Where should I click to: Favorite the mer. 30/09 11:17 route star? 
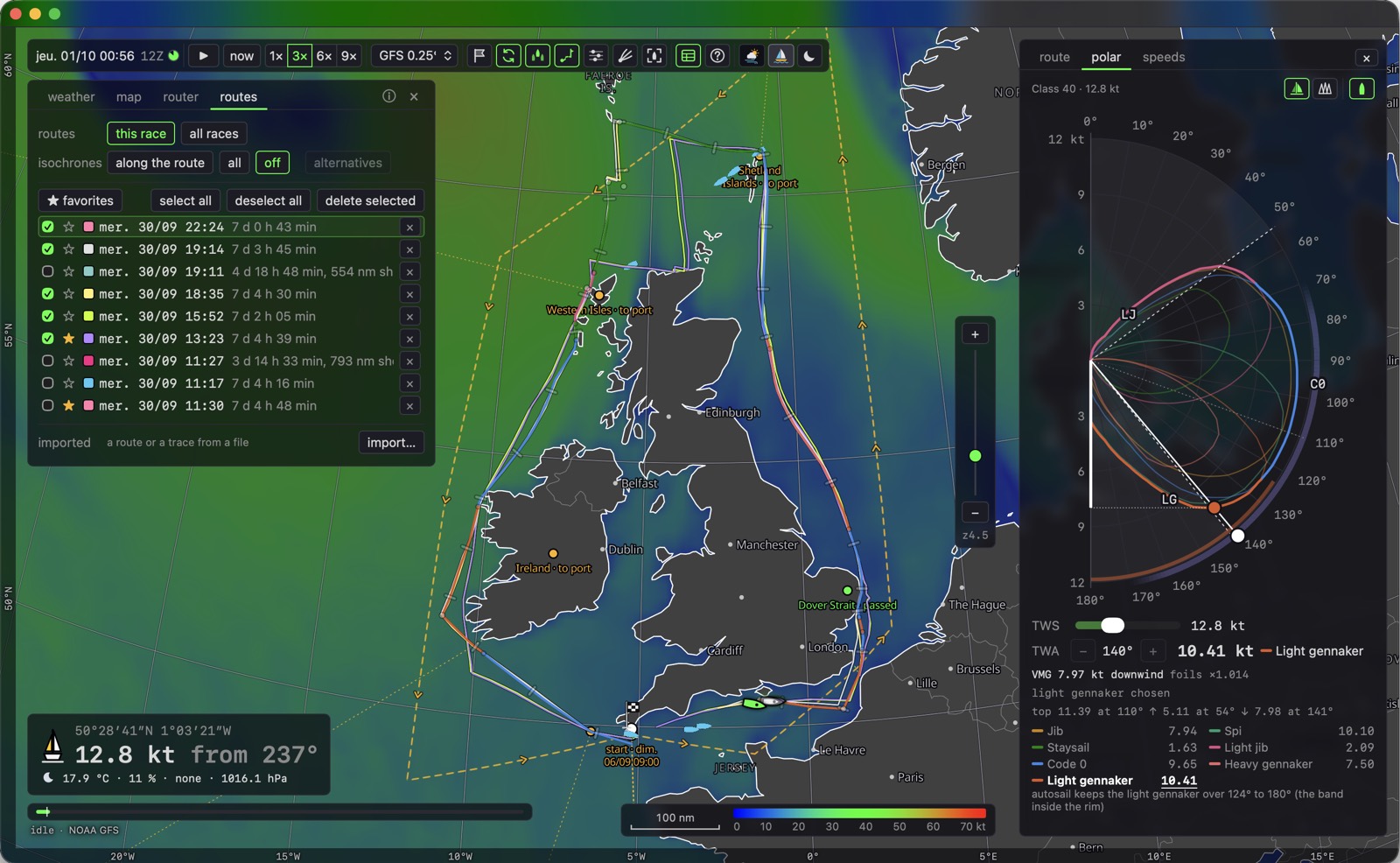pyautogui.click(x=68, y=383)
